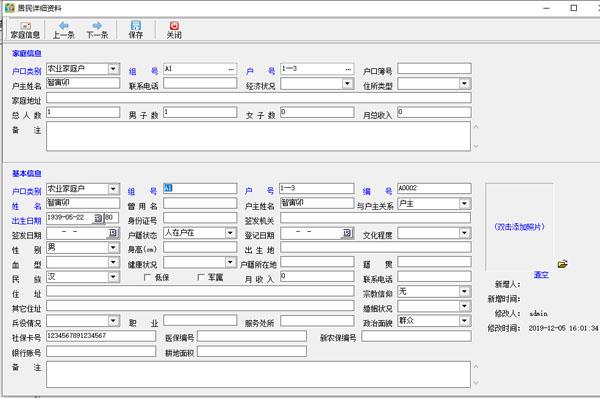This screenshot has height=400, width=600.
Task: Open the 出生日期 calendar picker icon
Action: pos(98,218)
